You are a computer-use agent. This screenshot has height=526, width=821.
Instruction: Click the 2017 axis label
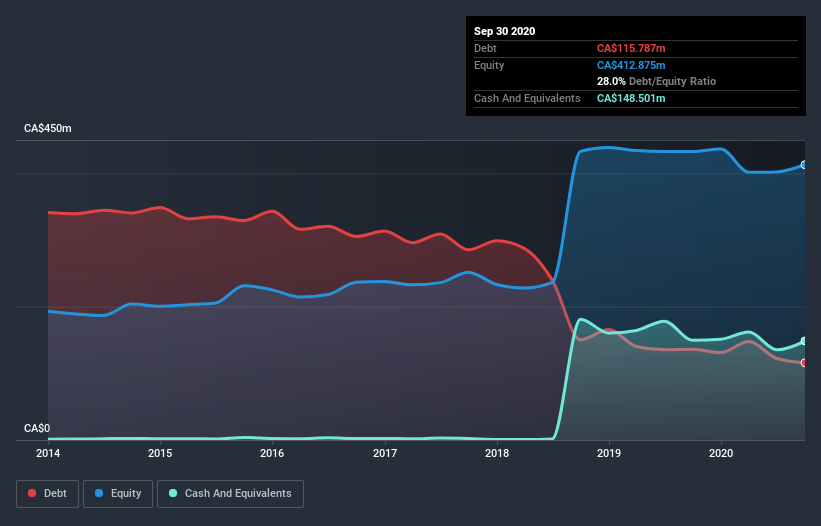[385, 453]
